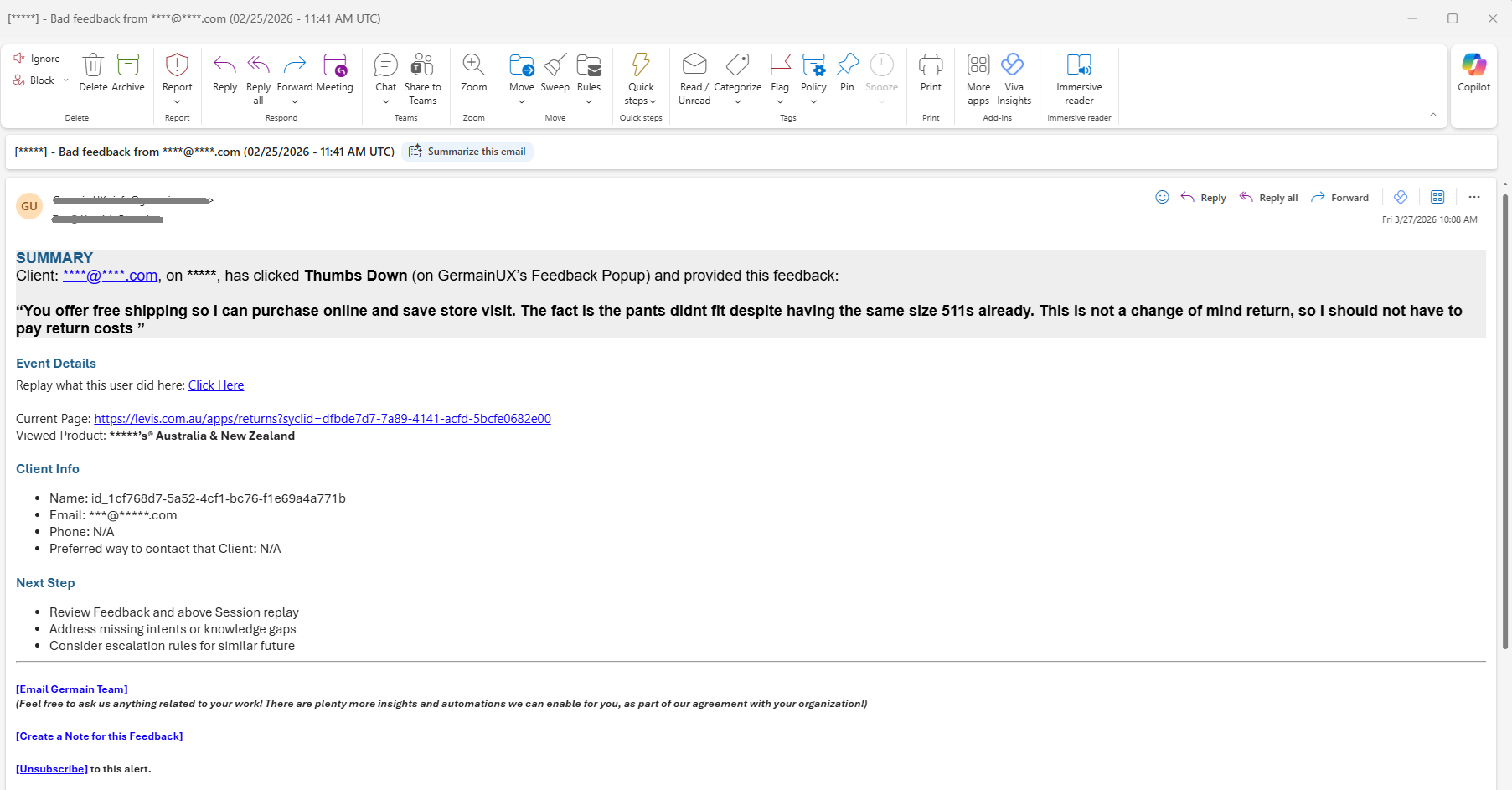Open the message header Viva Insights icon
The width and height of the screenshot is (1512, 790).
click(x=1401, y=197)
